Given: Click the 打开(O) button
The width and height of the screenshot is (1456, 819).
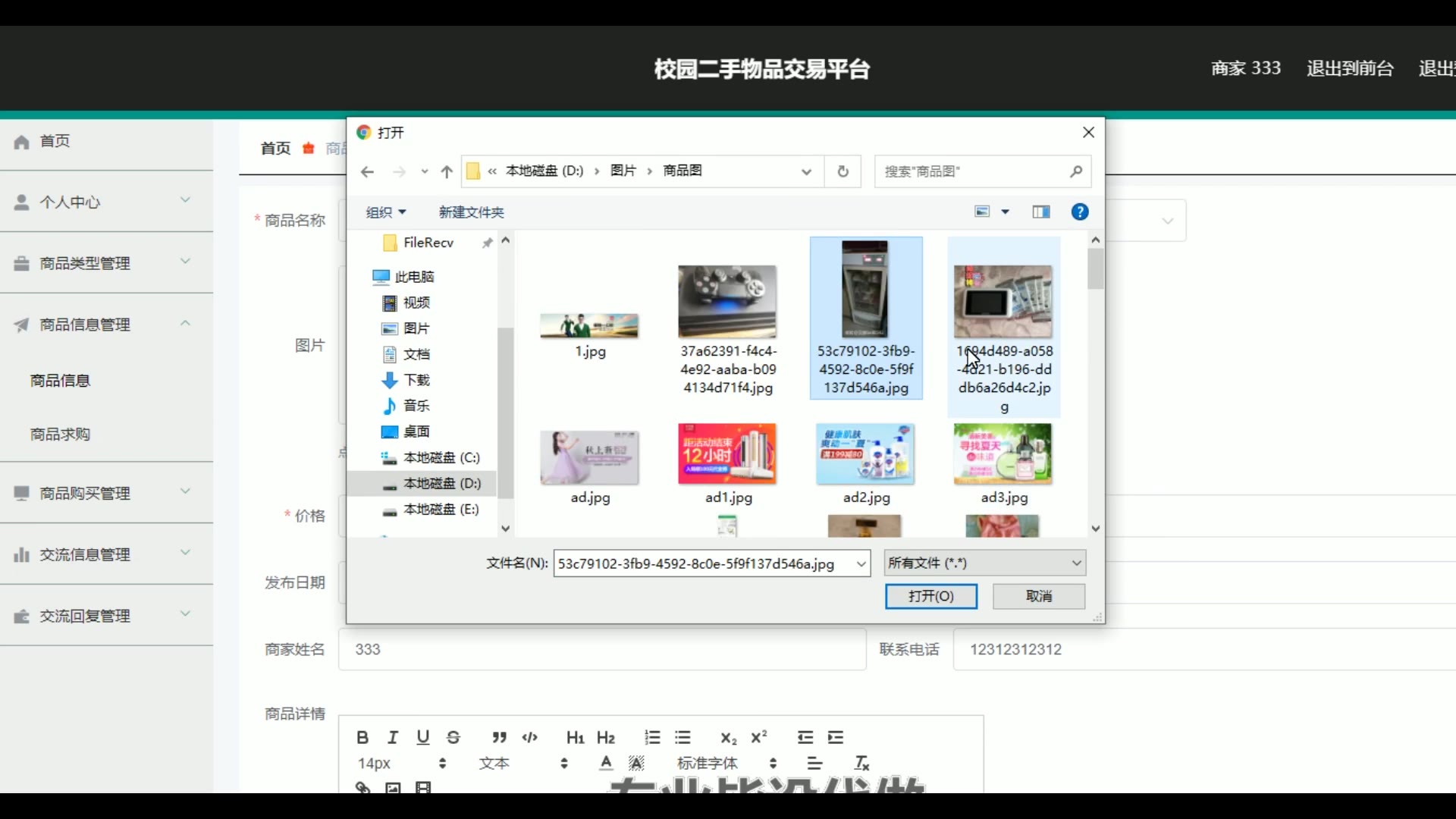Looking at the screenshot, I should [931, 596].
